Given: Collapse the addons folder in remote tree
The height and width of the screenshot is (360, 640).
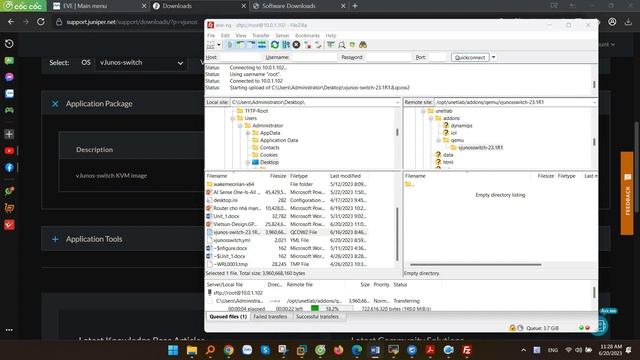Looking at the screenshot, I should (x=431, y=118).
